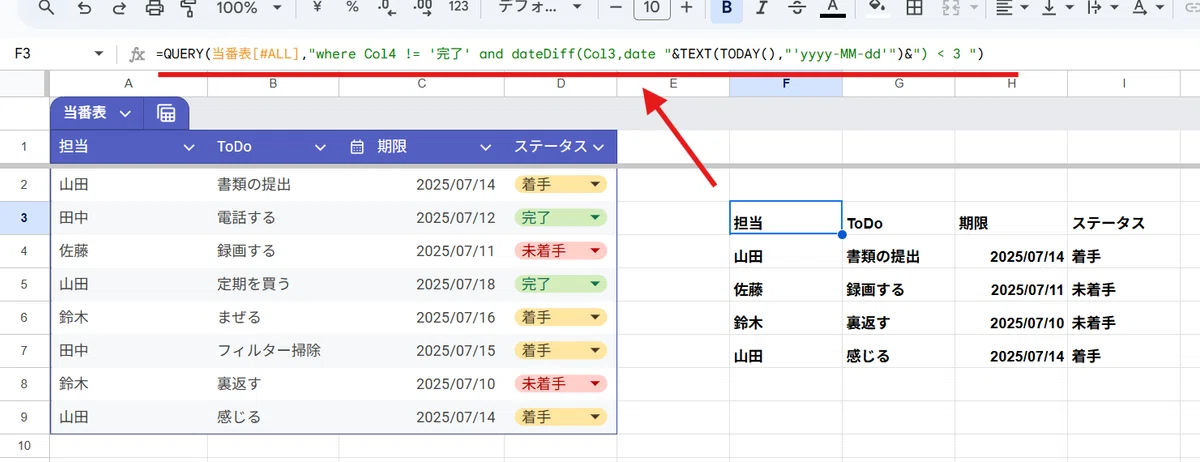
Task: Toggle italic formatting
Action: click(762, 8)
